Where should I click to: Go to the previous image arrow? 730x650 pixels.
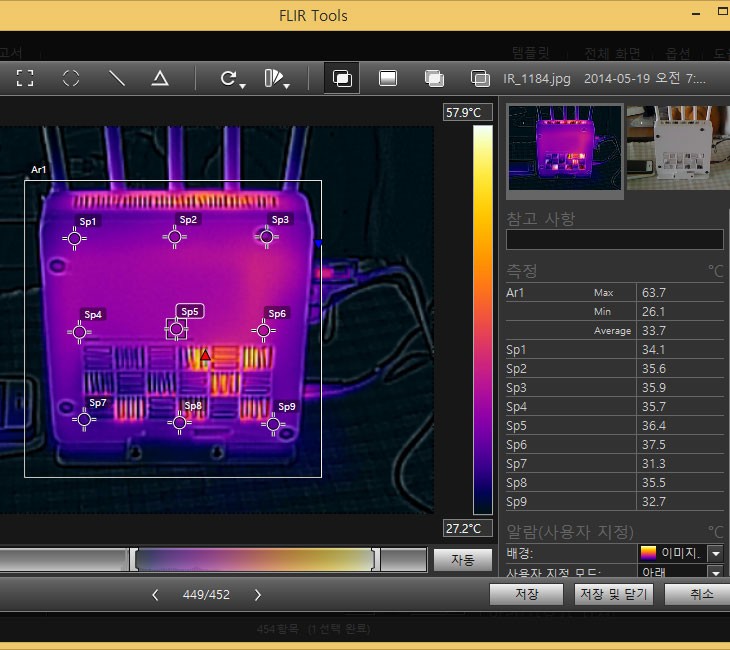155,595
